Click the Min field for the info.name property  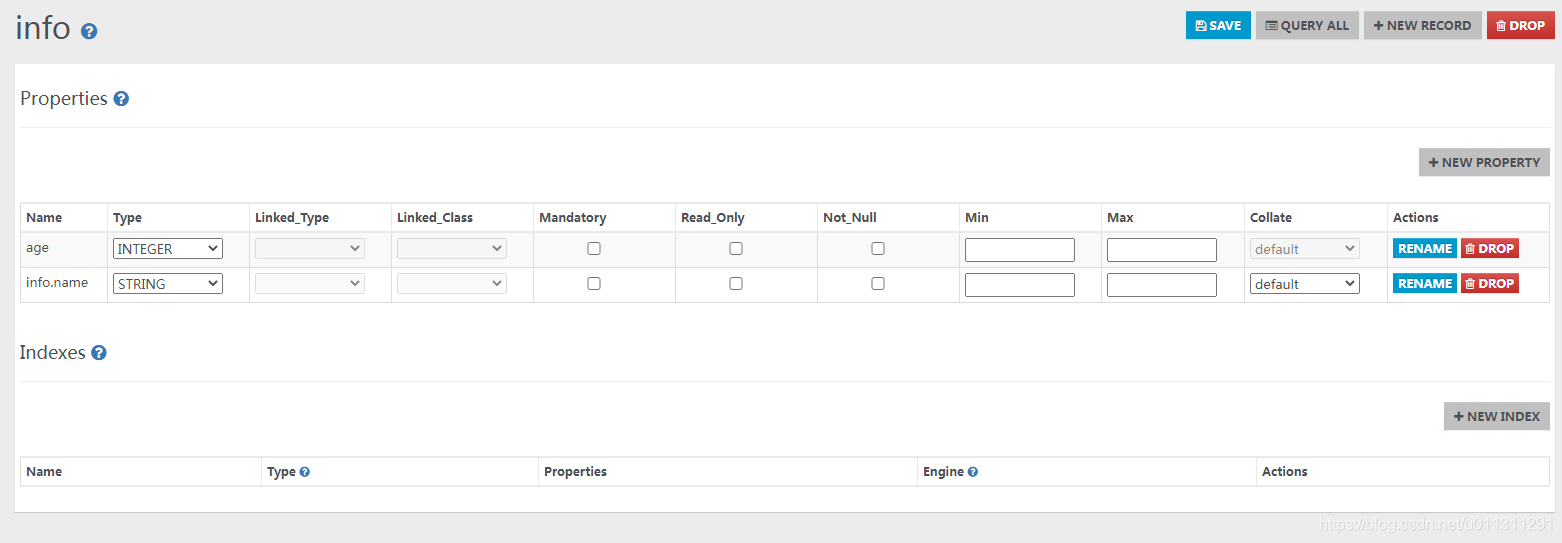[1020, 285]
